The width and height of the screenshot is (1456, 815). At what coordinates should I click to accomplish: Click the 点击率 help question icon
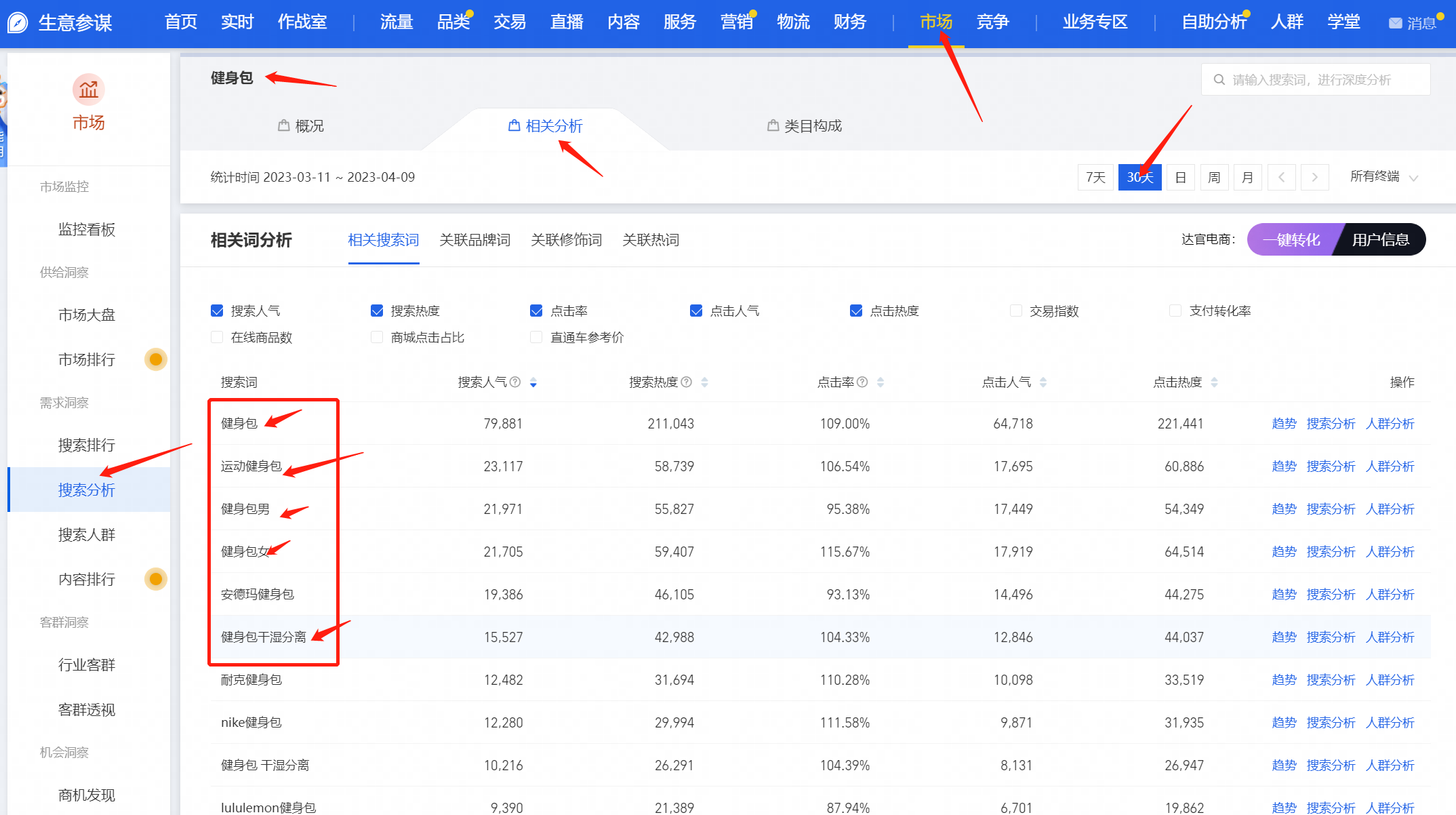click(x=862, y=382)
